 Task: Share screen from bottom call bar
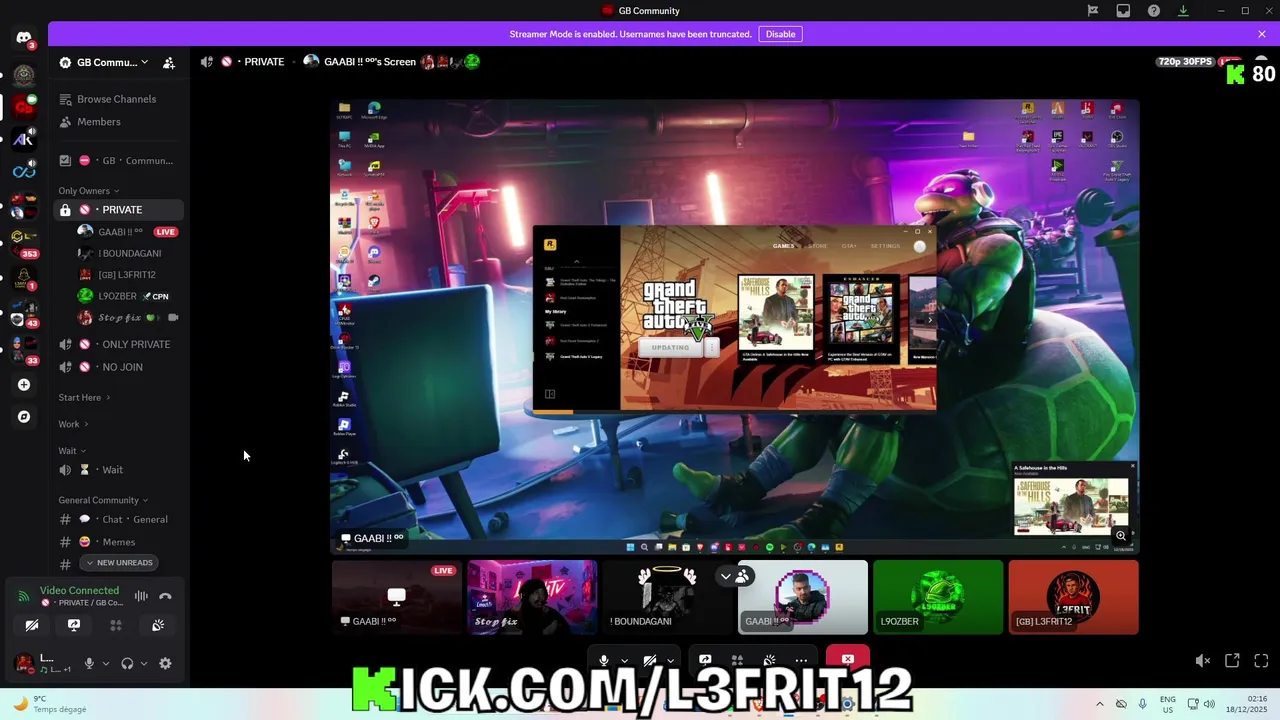[705, 660]
